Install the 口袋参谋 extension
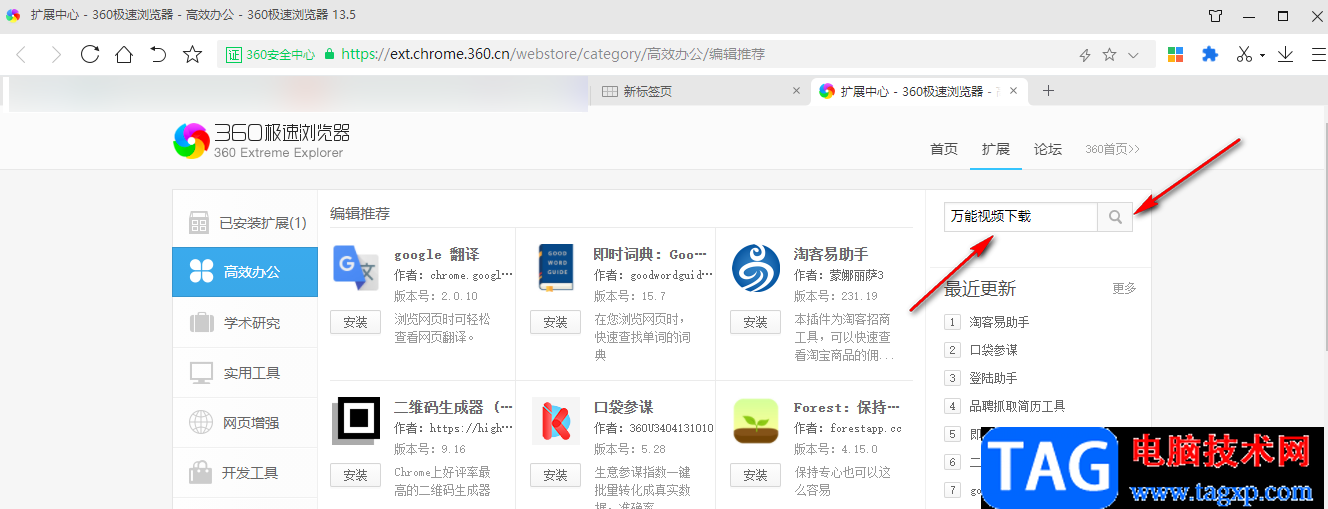This screenshot has height=509, width=1328. coord(555,475)
